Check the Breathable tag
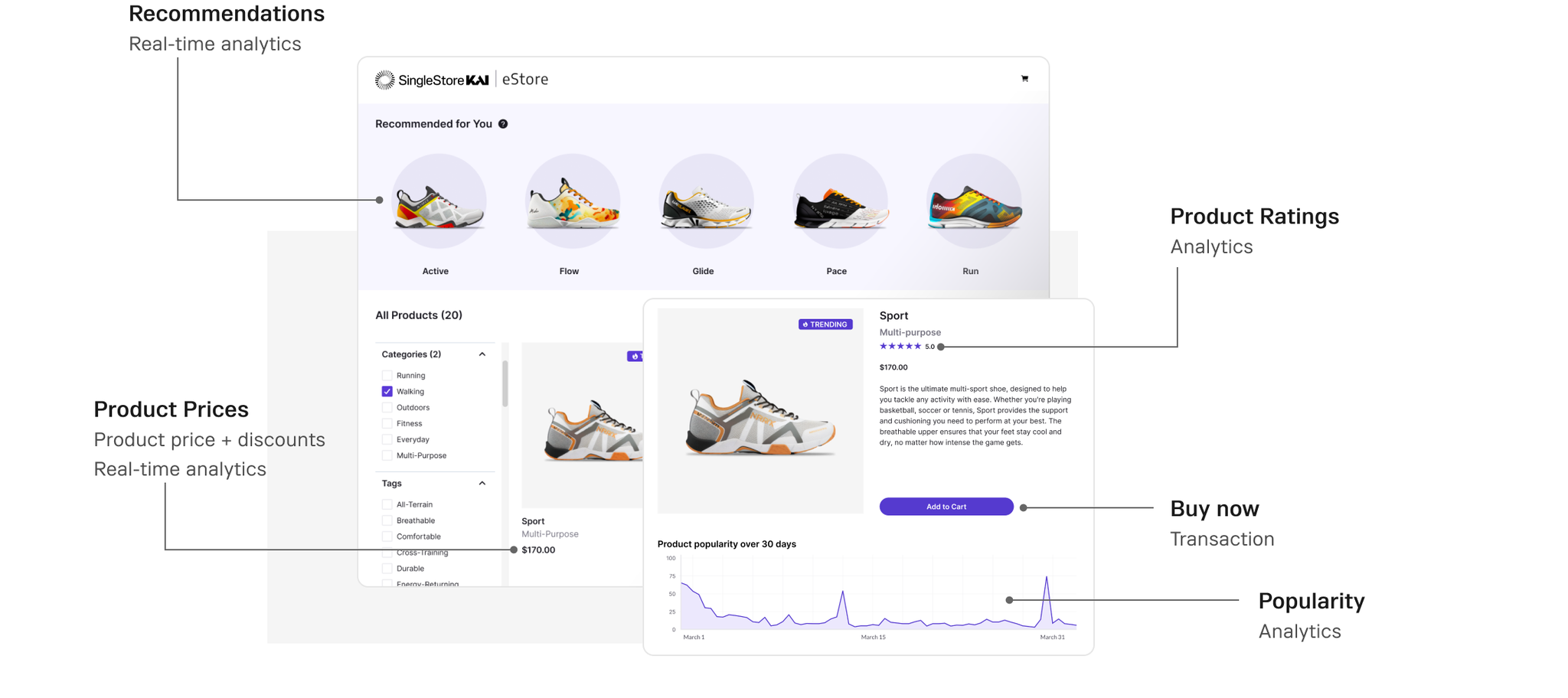The height and width of the screenshot is (698, 1568). pyautogui.click(x=387, y=520)
